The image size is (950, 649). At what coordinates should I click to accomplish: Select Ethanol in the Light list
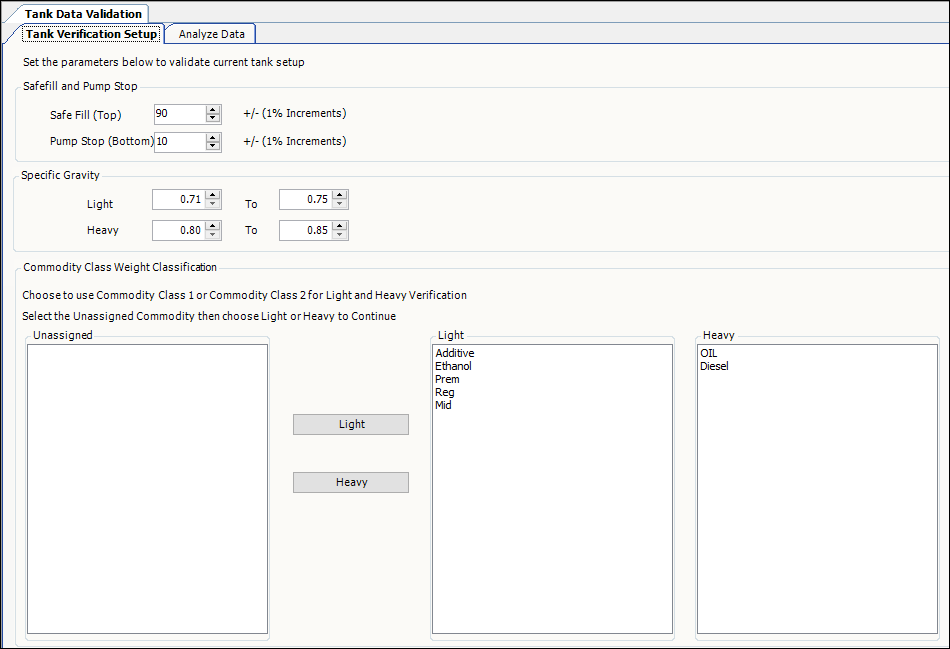(453, 366)
